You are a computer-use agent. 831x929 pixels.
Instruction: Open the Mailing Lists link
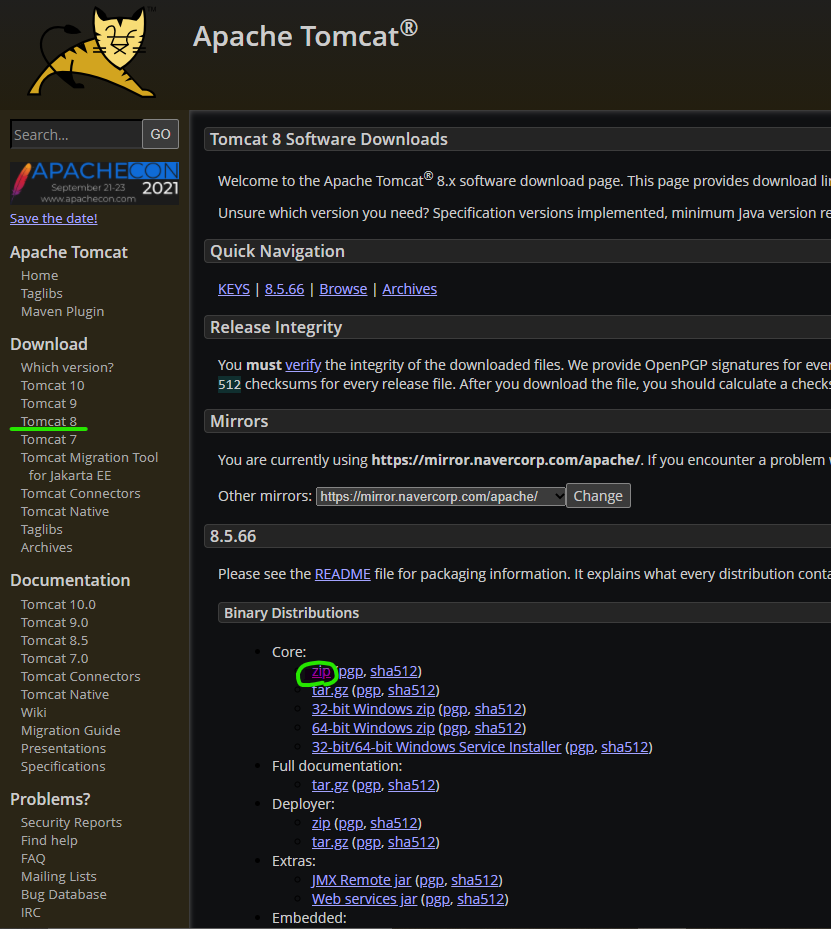click(59, 877)
